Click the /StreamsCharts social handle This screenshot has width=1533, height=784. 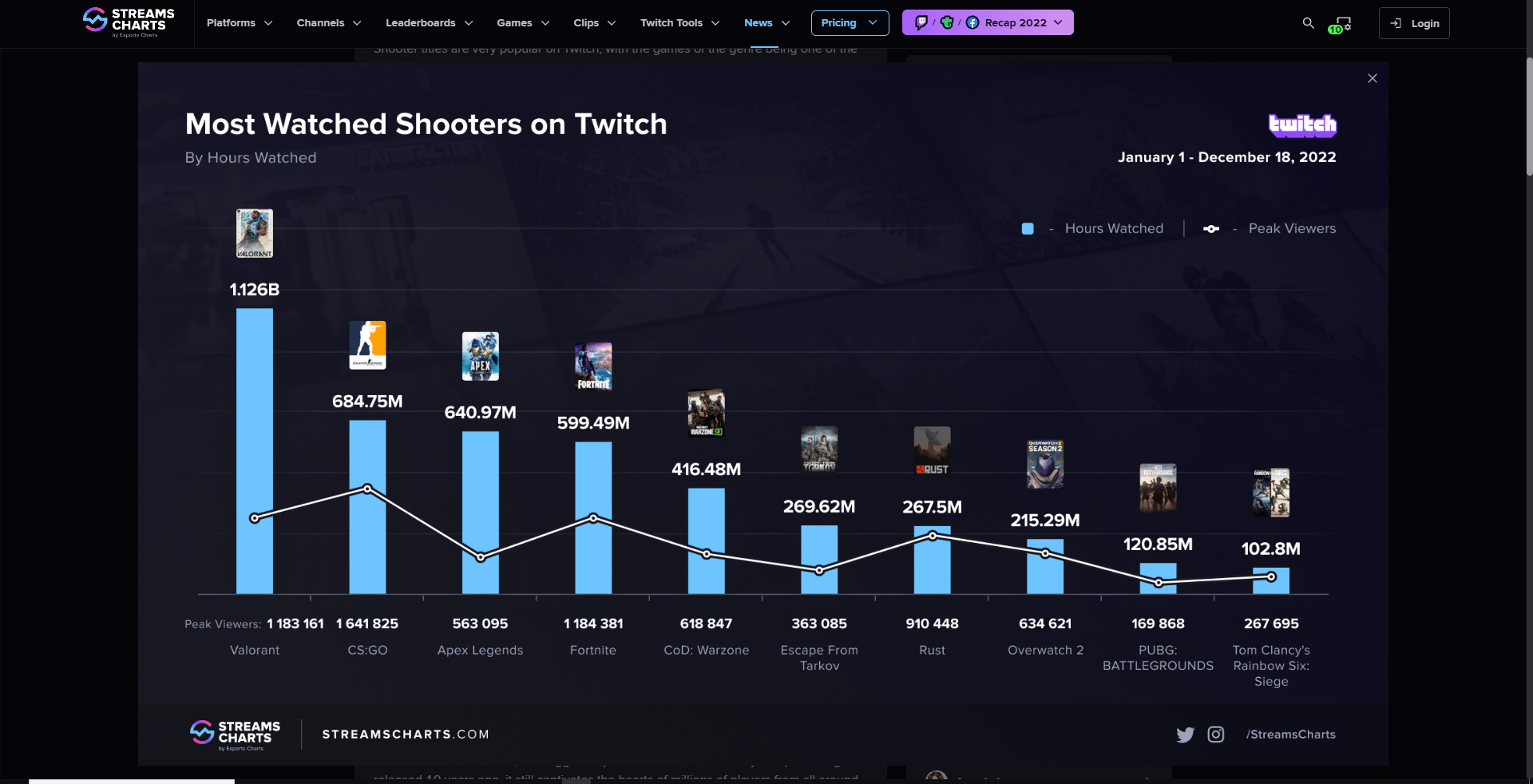click(1291, 735)
